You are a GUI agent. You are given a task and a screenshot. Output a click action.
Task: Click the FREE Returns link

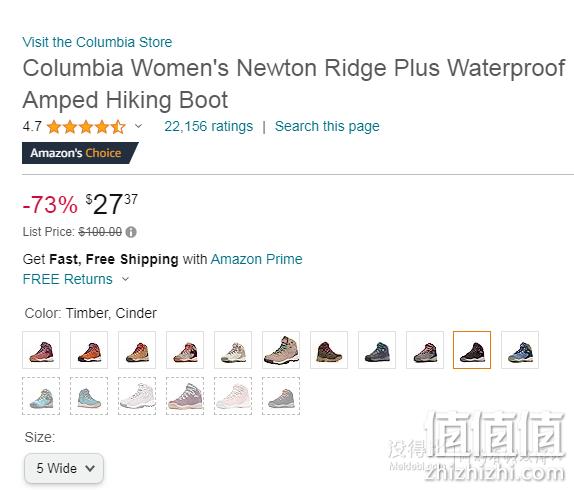(67, 279)
